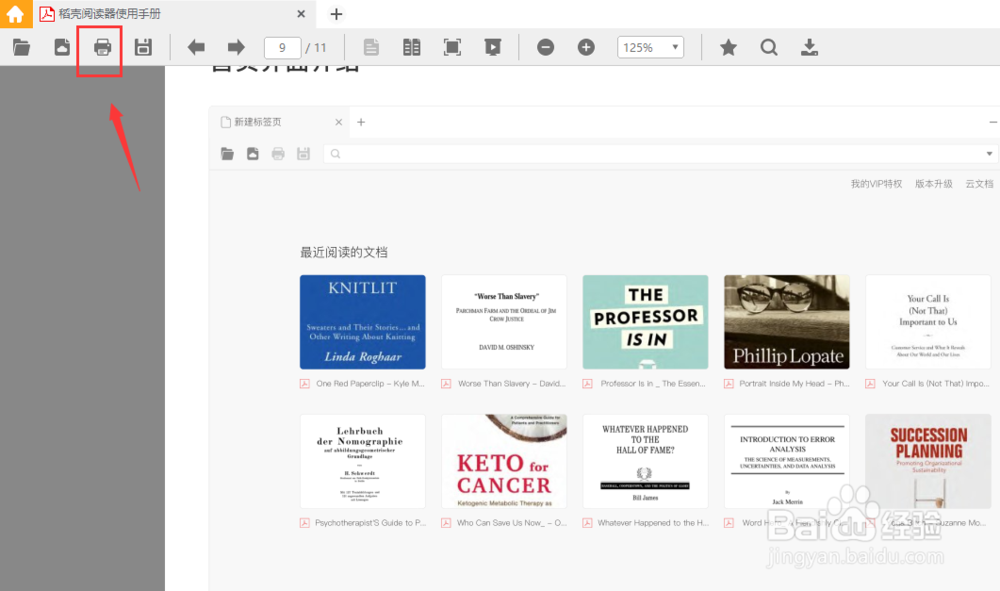Click file name Portrait Inside My Head – Ph...
The image size is (1000, 591).
(794, 384)
